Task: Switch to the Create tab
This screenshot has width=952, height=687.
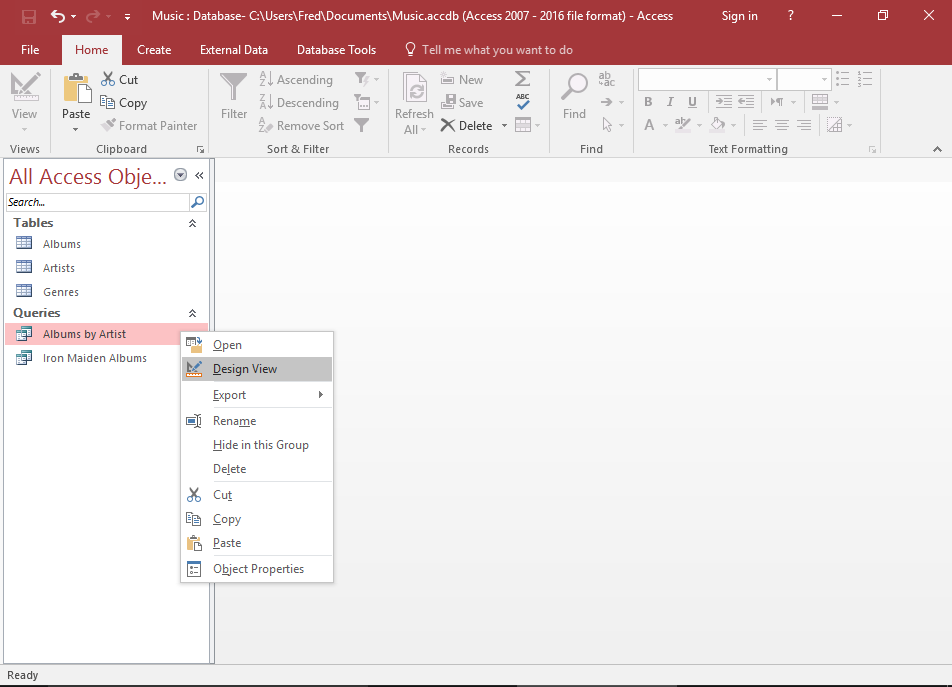Action: pyautogui.click(x=154, y=50)
